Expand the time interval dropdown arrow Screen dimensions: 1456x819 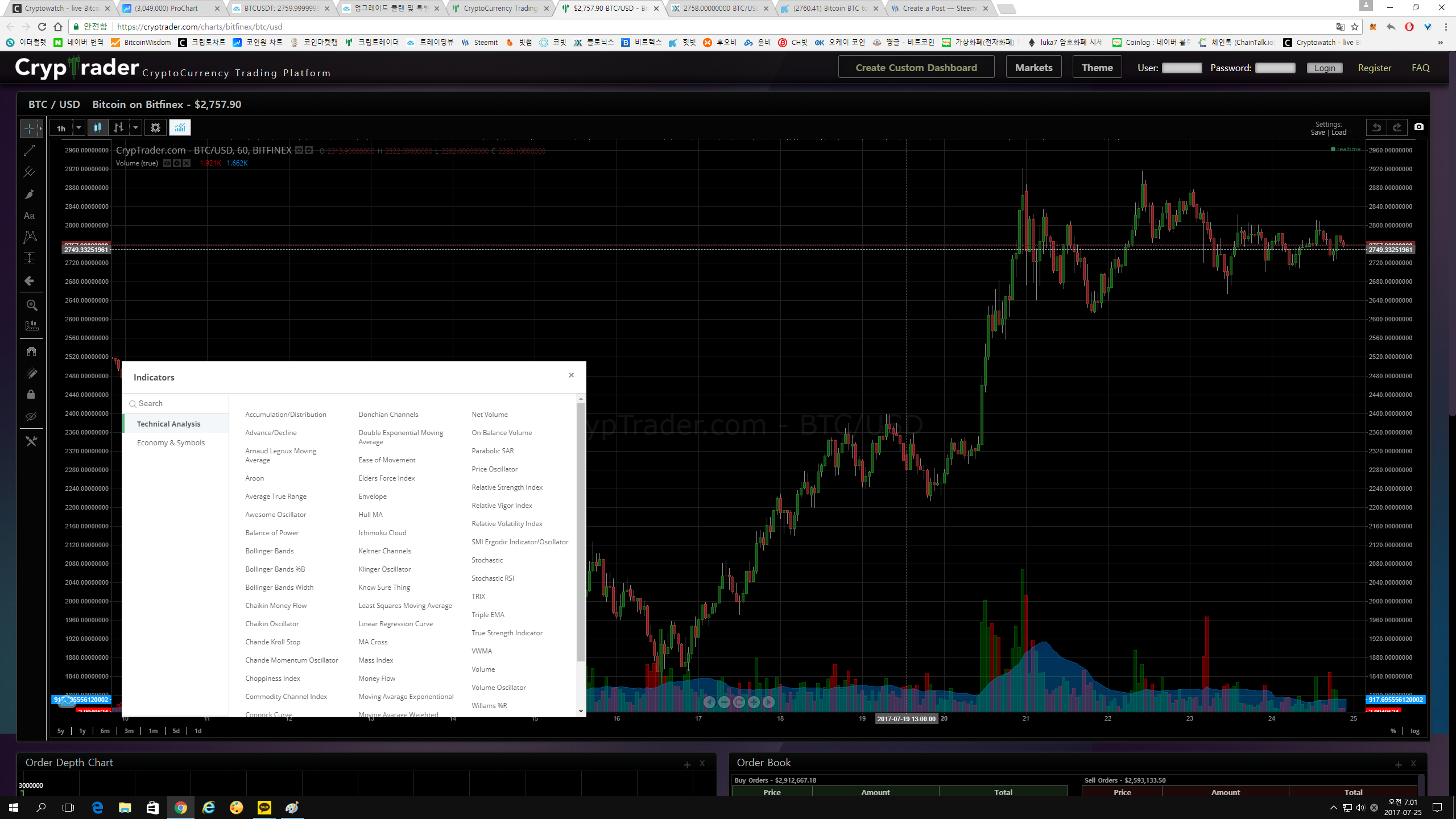coord(79,129)
